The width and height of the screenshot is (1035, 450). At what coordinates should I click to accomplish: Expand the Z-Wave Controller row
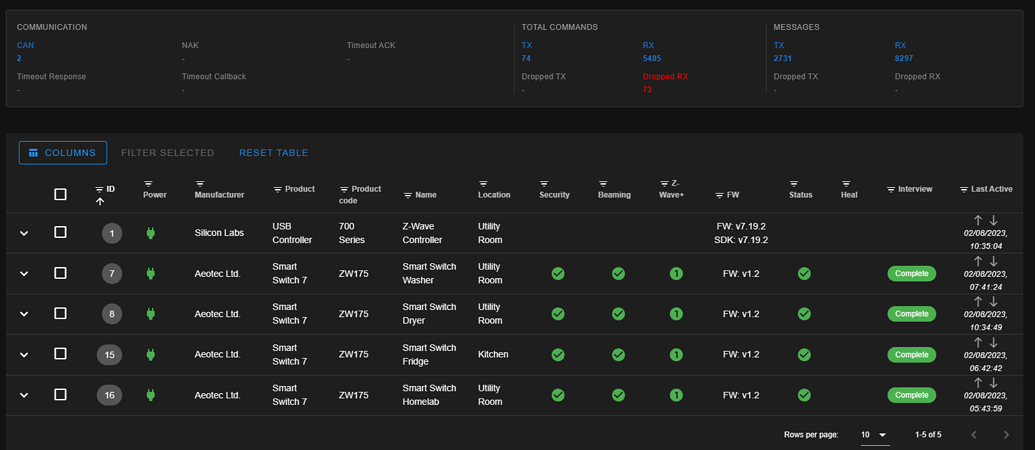24,233
